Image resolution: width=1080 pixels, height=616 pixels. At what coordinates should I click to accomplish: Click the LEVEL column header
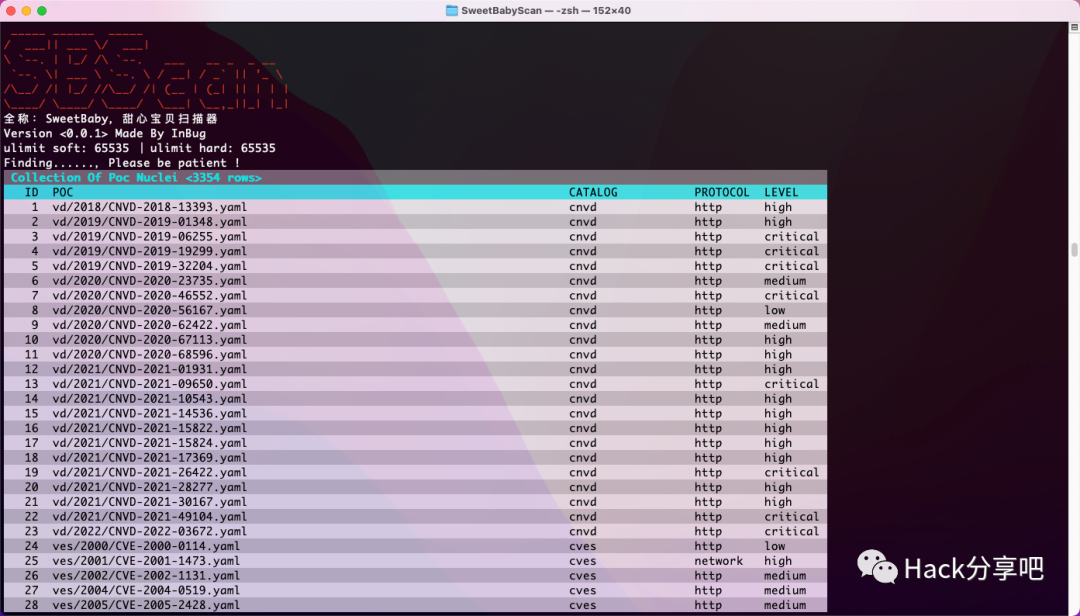point(781,192)
